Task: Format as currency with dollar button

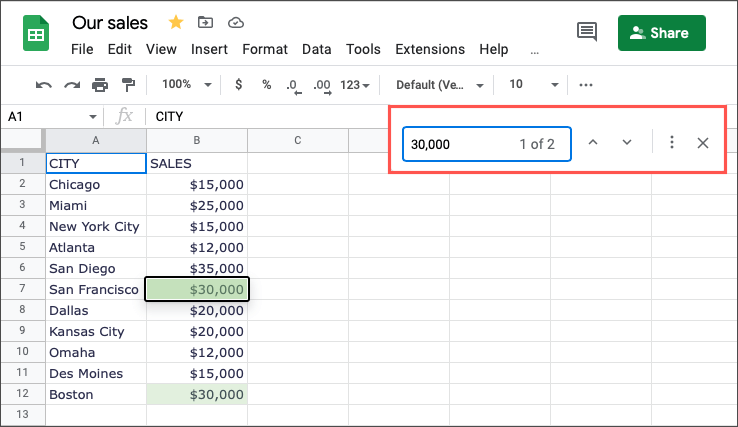Action: click(238, 85)
